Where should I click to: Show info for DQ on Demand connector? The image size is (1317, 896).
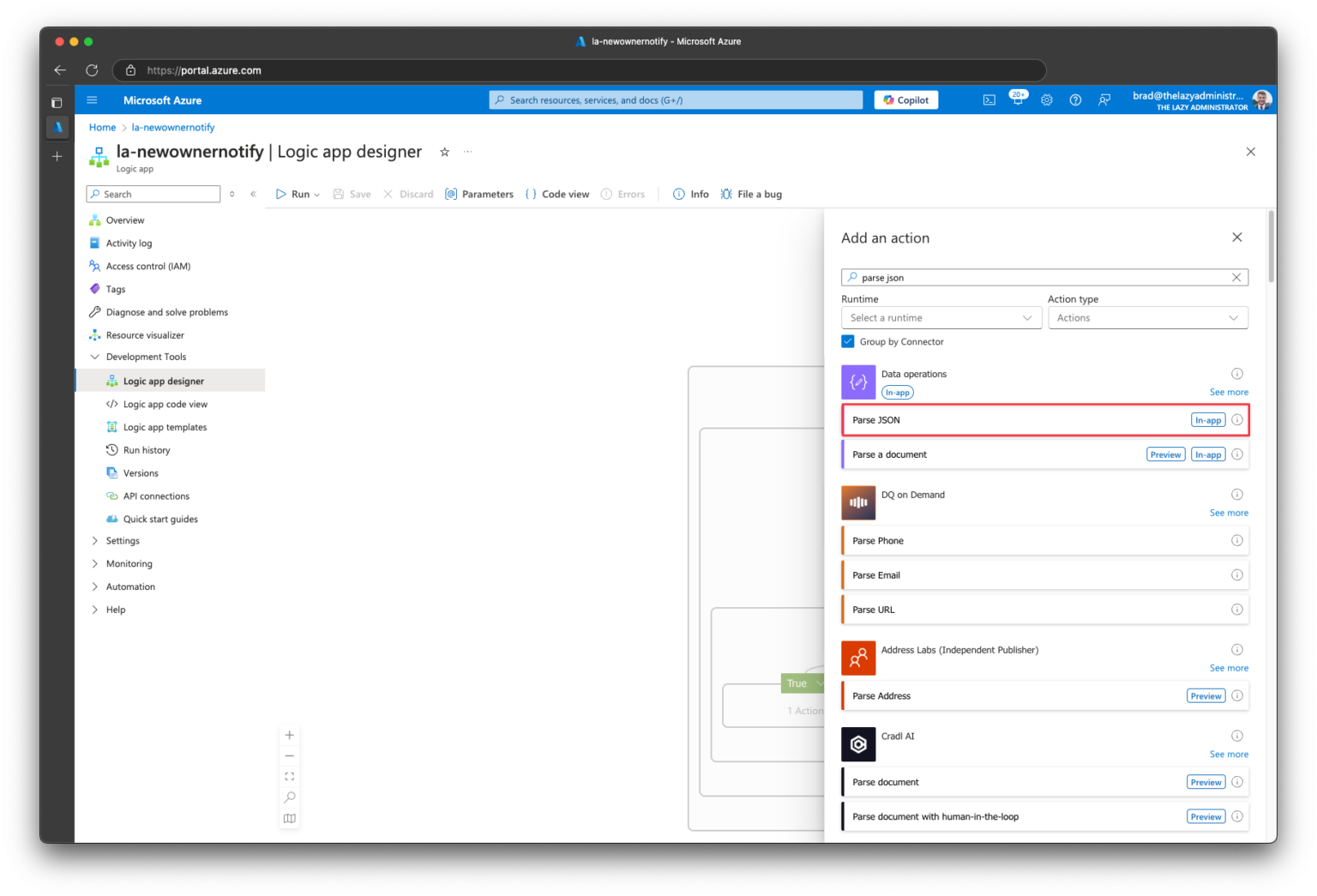click(x=1237, y=495)
